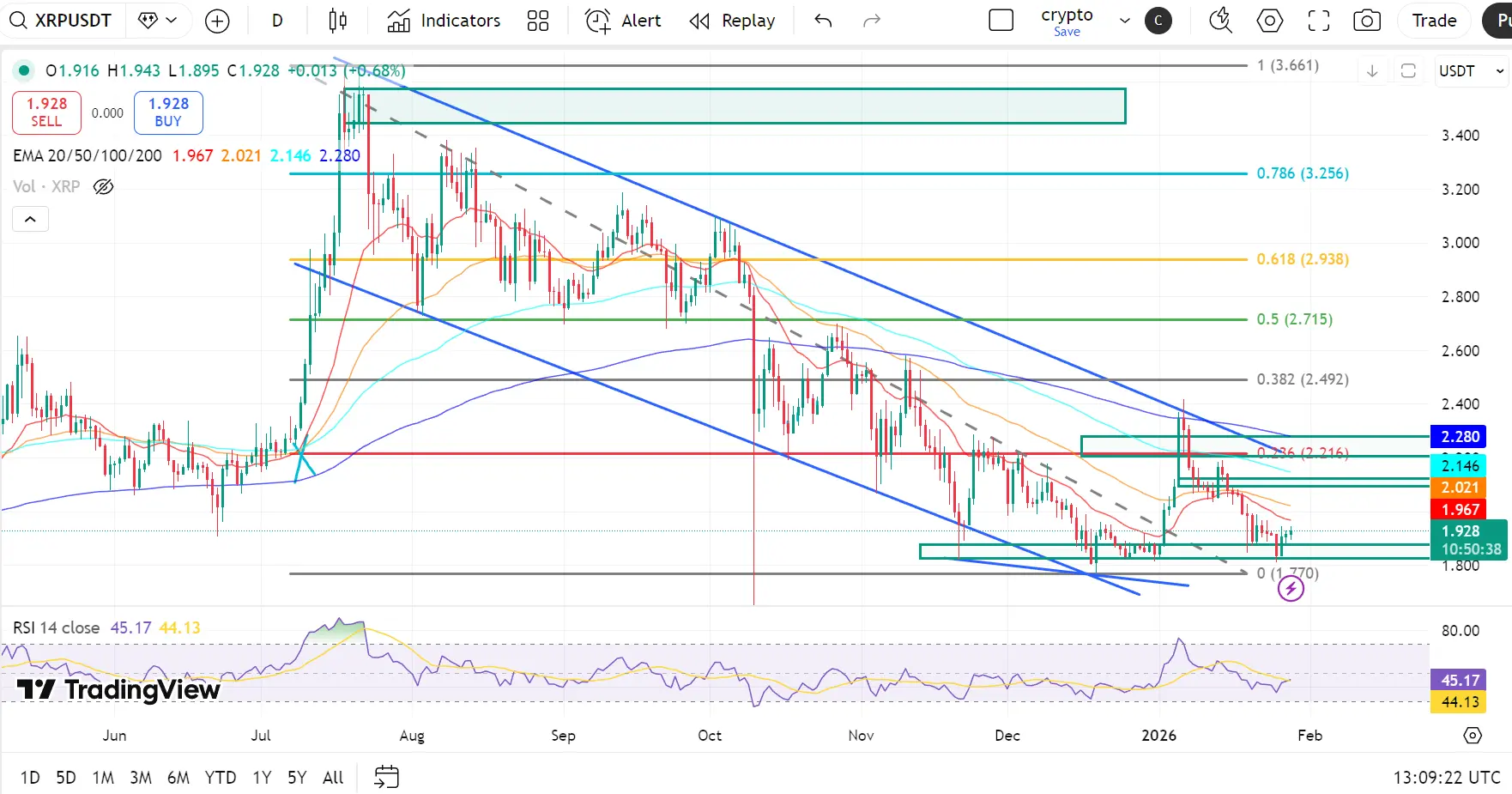Click the 0.786 (3.256) Fibonacci label
The width and height of the screenshot is (1512, 794).
pyautogui.click(x=1303, y=173)
